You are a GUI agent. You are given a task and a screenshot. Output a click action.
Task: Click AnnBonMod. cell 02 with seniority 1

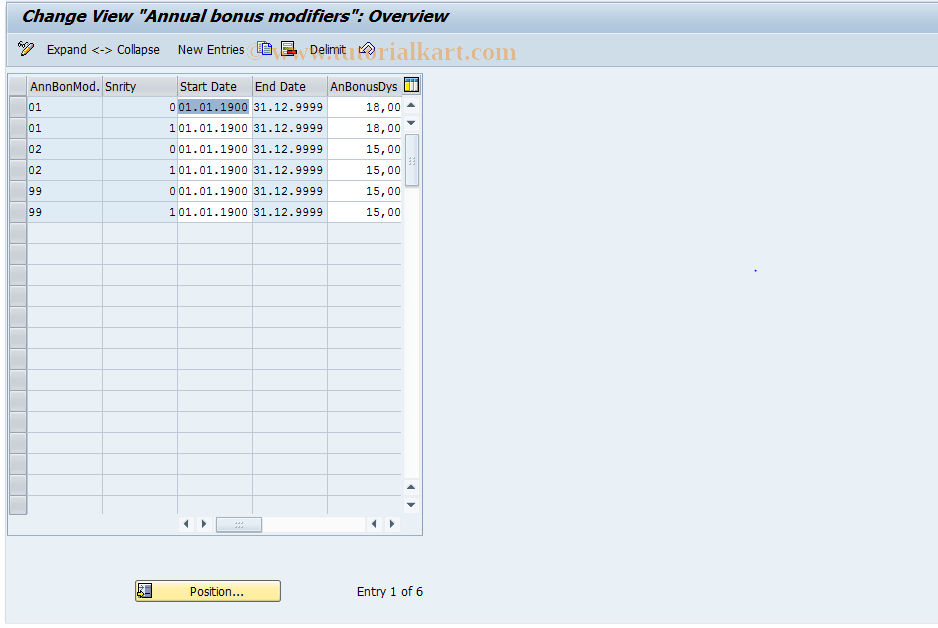(x=65, y=170)
